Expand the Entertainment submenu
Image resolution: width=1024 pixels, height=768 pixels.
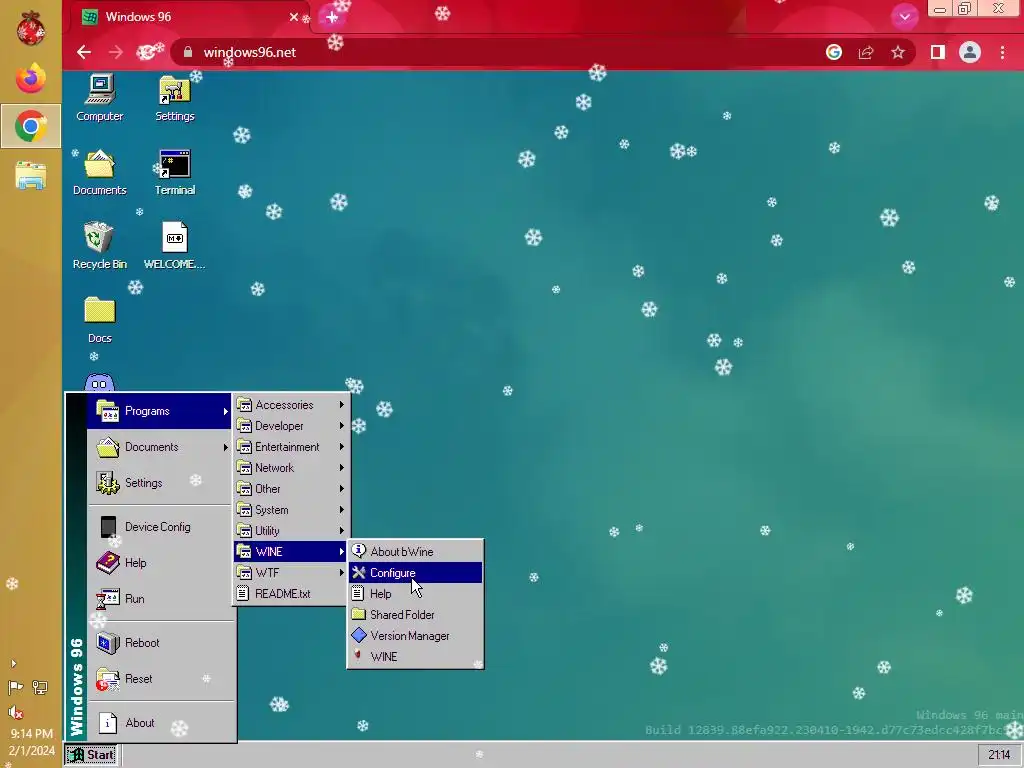pos(290,447)
